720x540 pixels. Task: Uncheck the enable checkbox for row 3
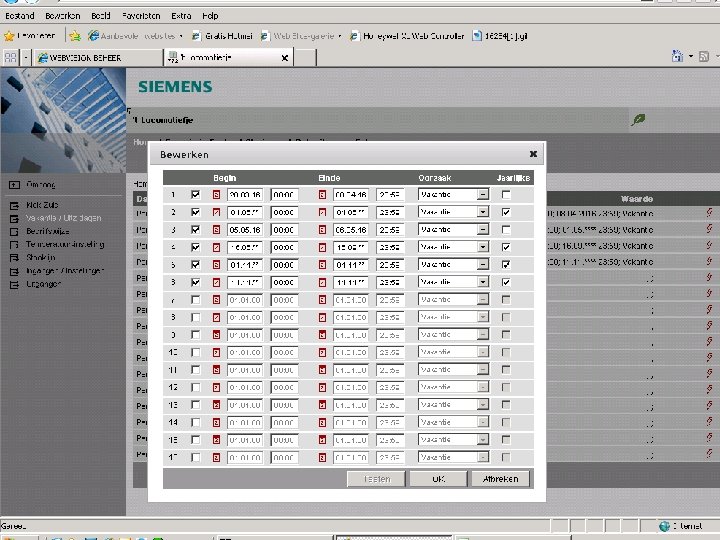[195, 230]
